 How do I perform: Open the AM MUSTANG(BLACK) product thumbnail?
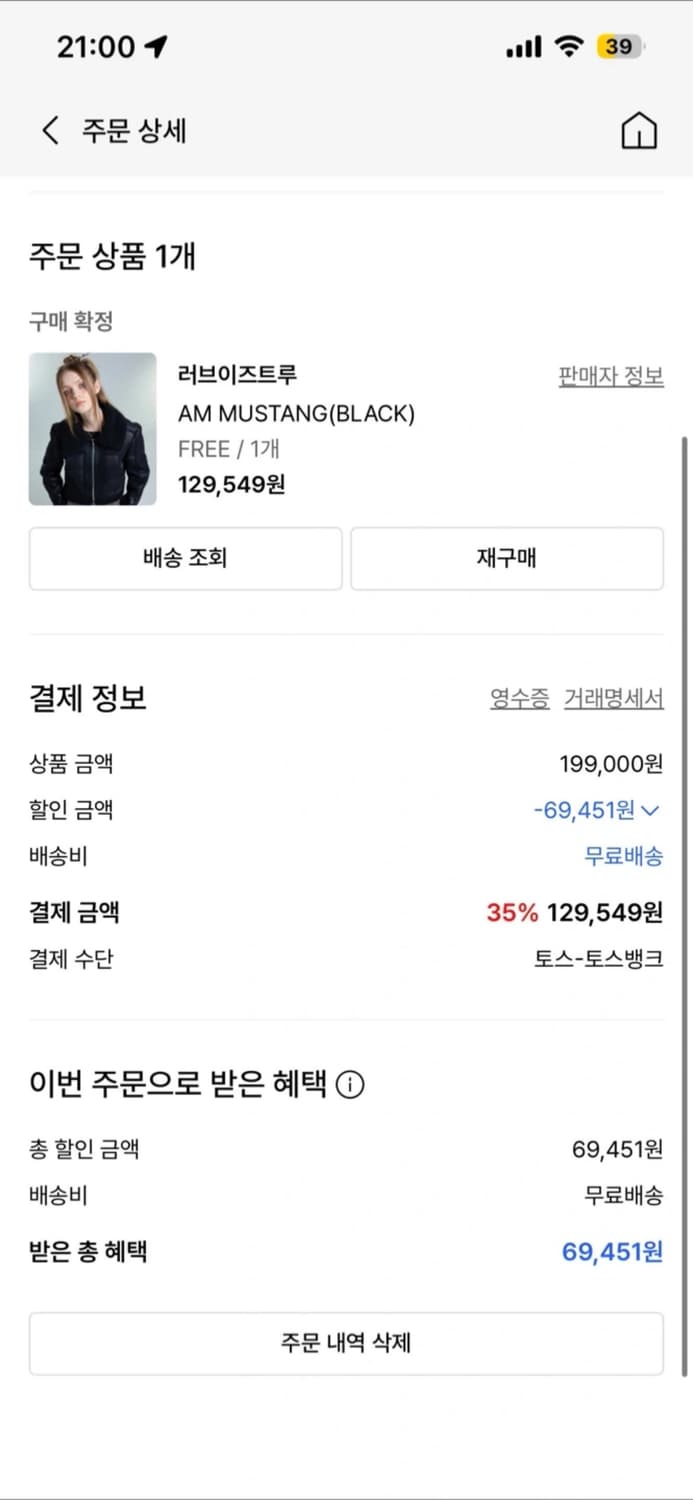pos(93,429)
